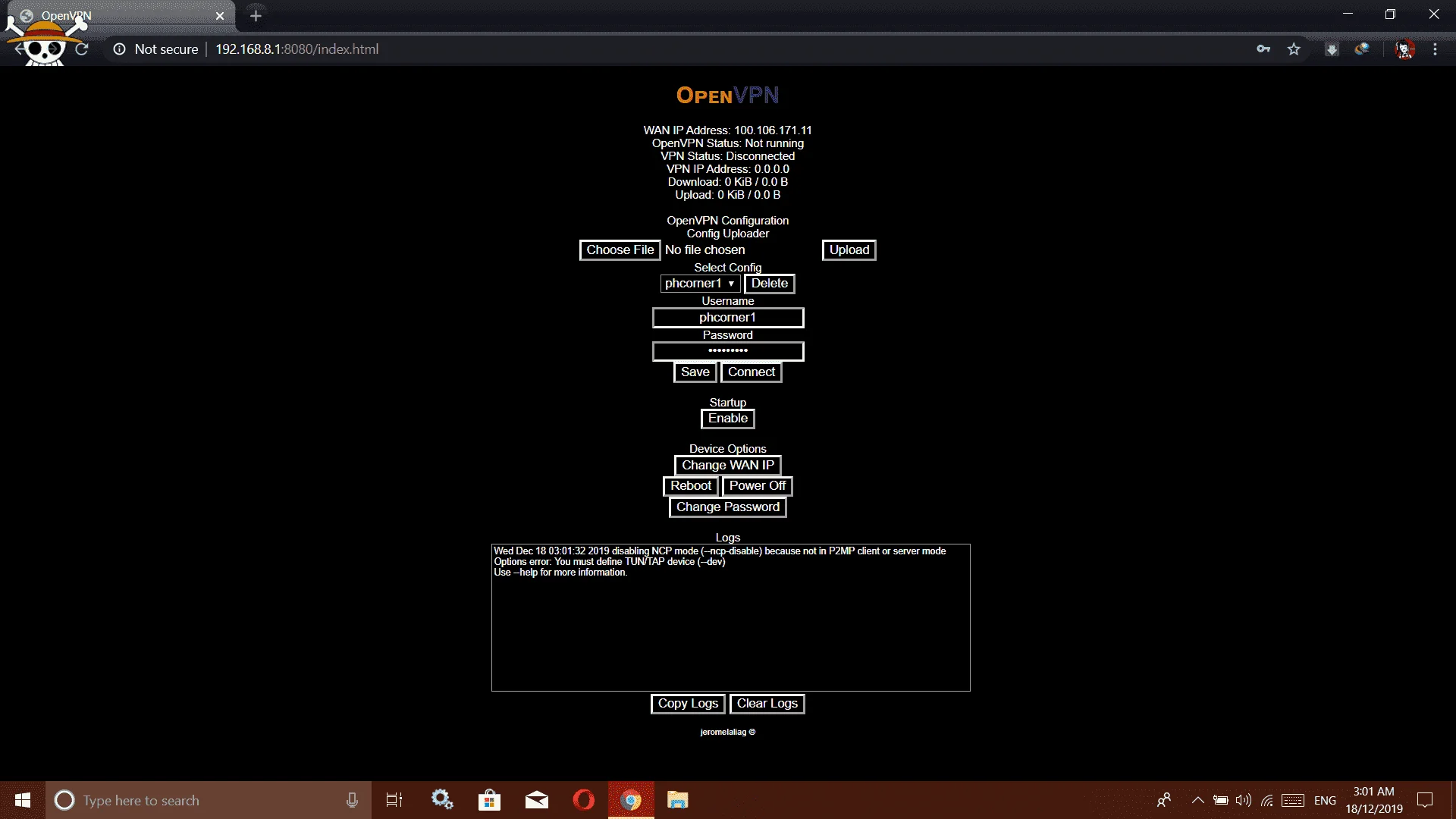Switch input language ENG
The image size is (1456, 819).
(x=1325, y=801)
